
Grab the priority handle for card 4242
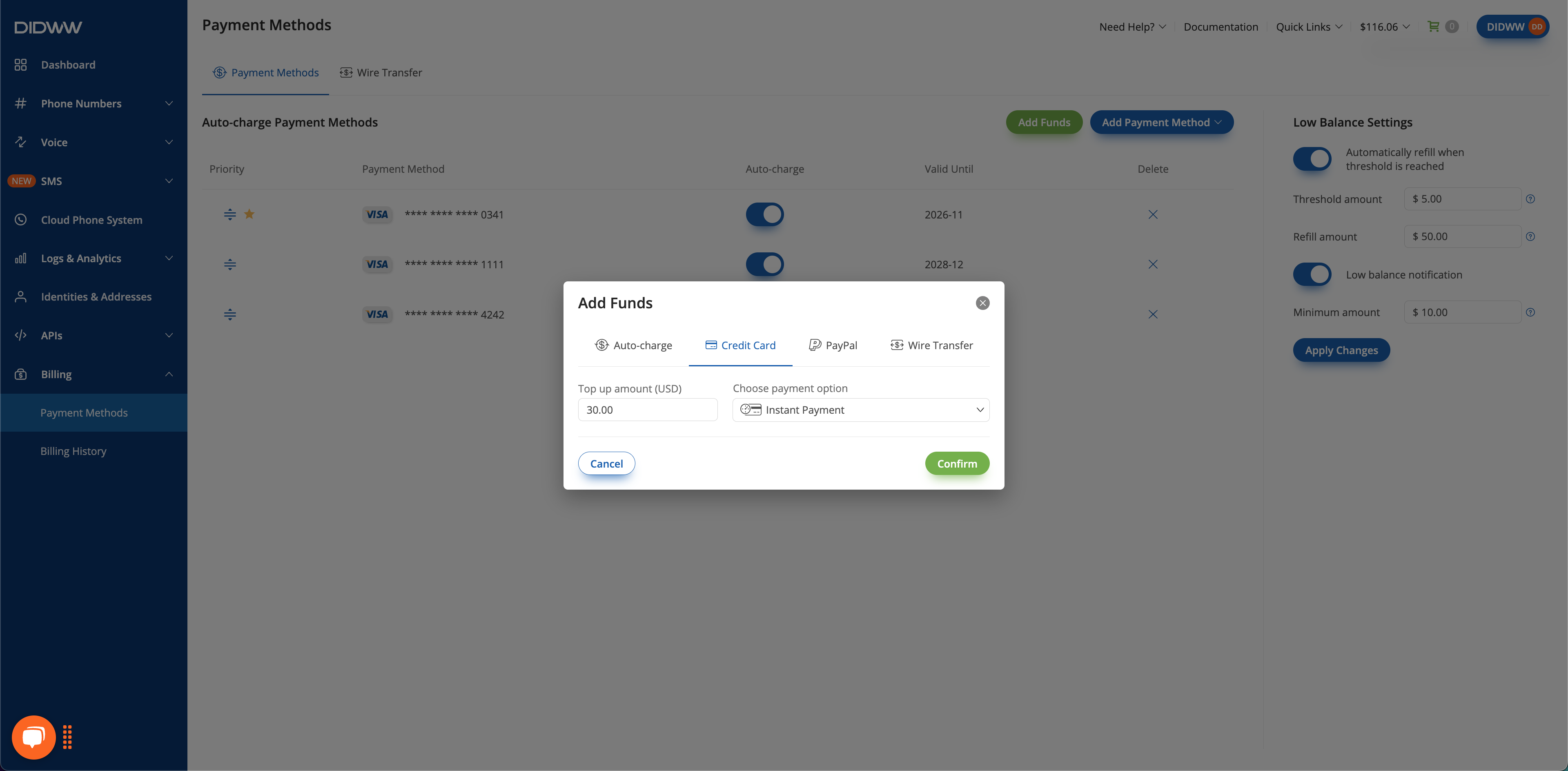coord(229,314)
